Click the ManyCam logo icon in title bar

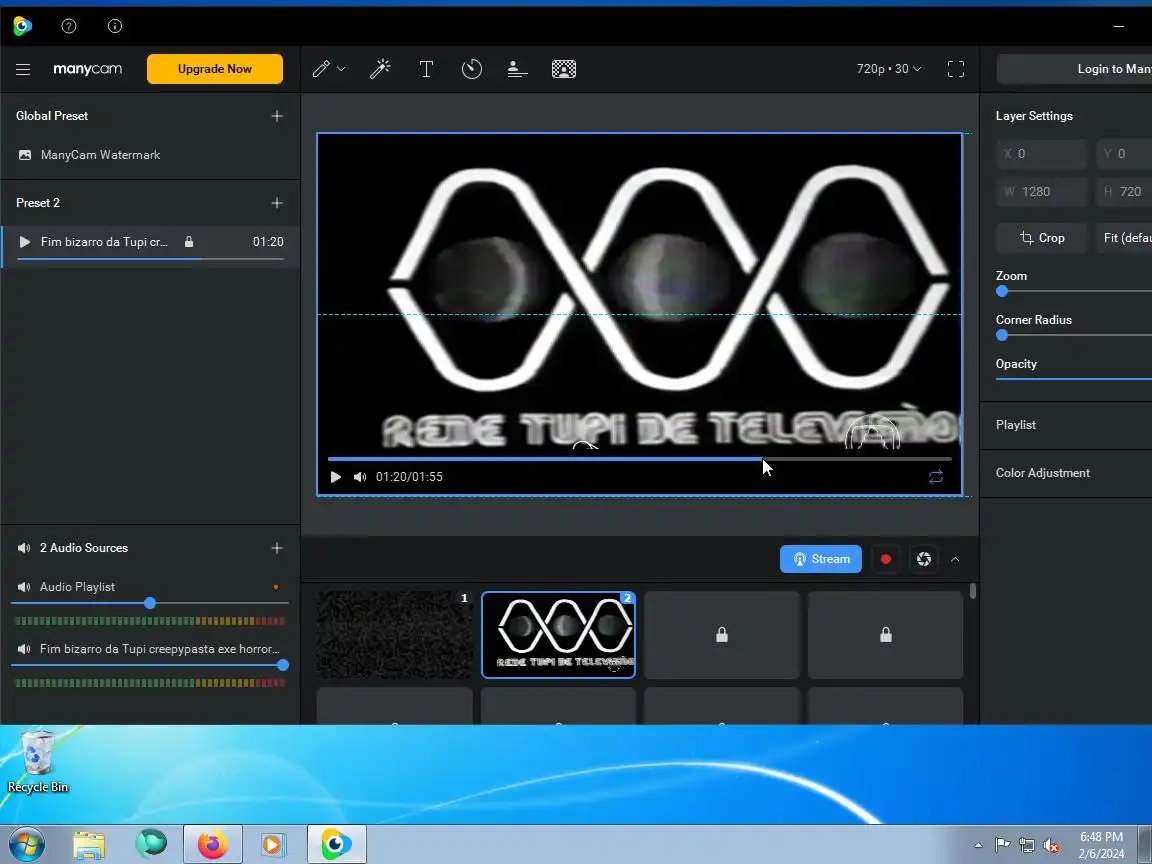pyautogui.click(x=23, y=26)
